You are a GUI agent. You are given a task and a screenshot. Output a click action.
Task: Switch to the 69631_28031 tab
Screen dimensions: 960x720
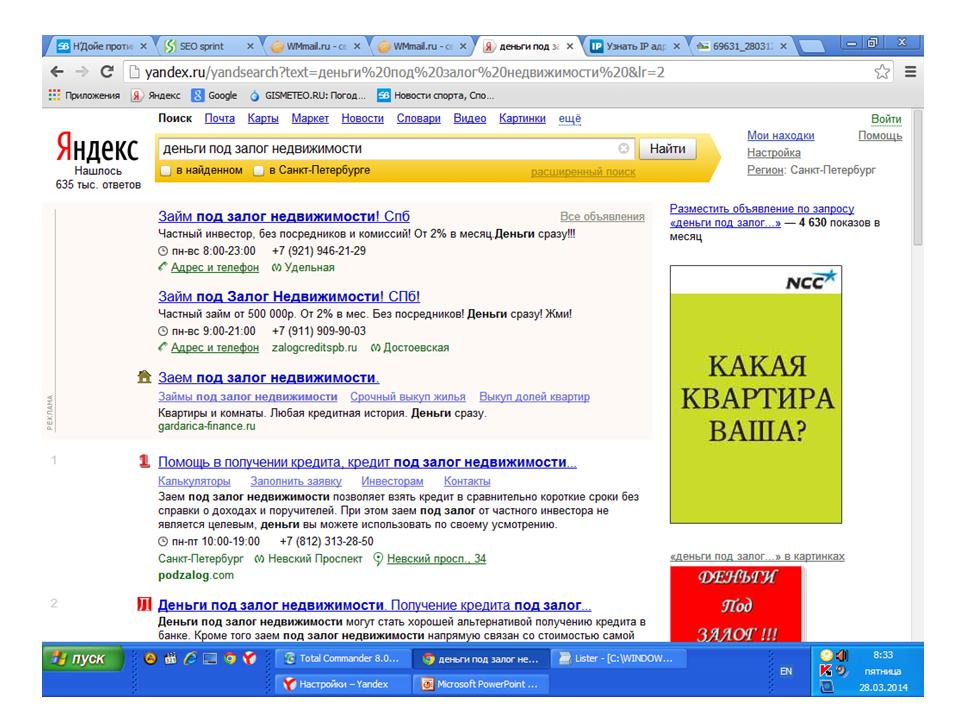[741, 46]
